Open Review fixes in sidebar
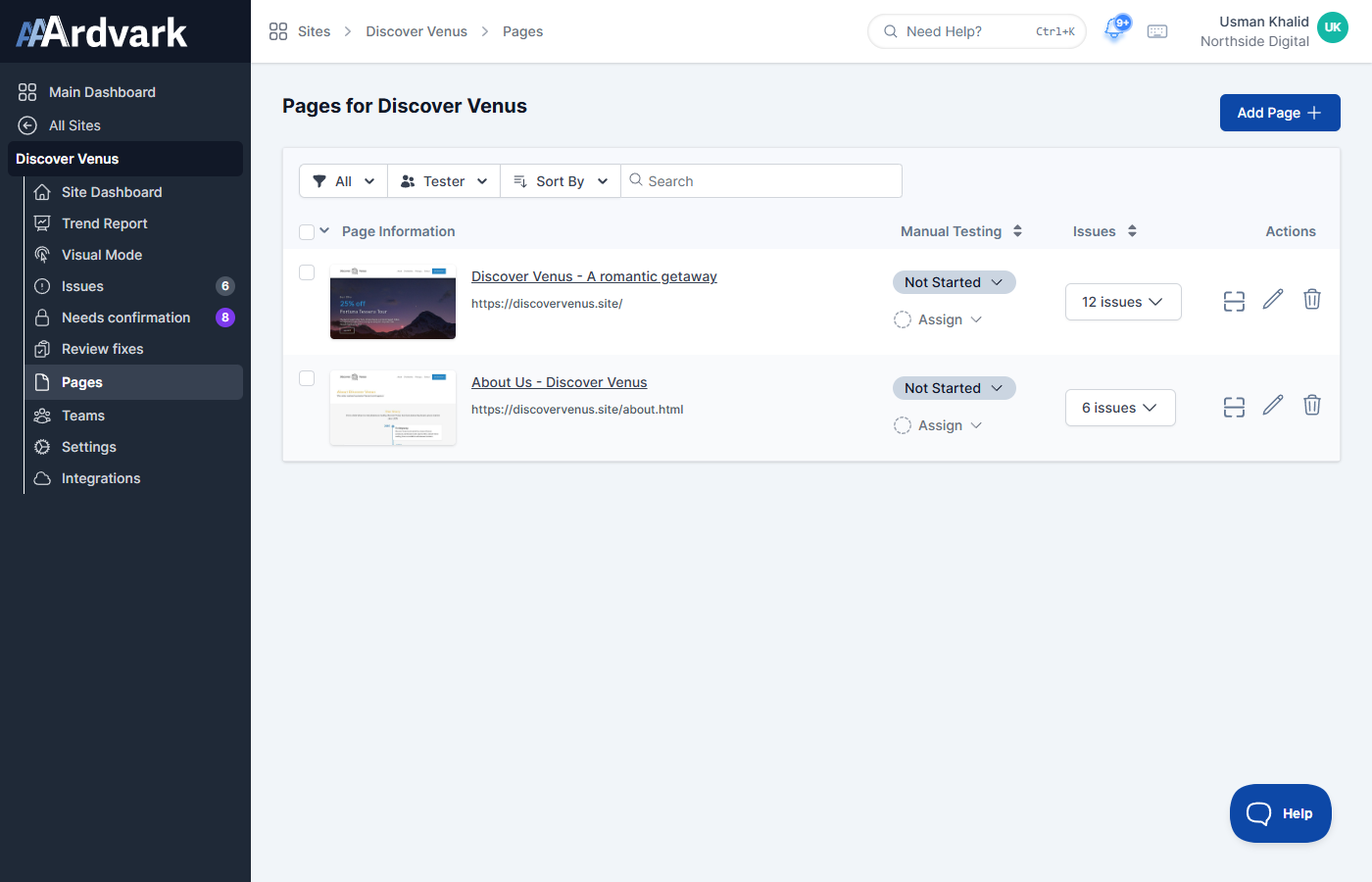The image size is (1372, 882). click(102, 349)
